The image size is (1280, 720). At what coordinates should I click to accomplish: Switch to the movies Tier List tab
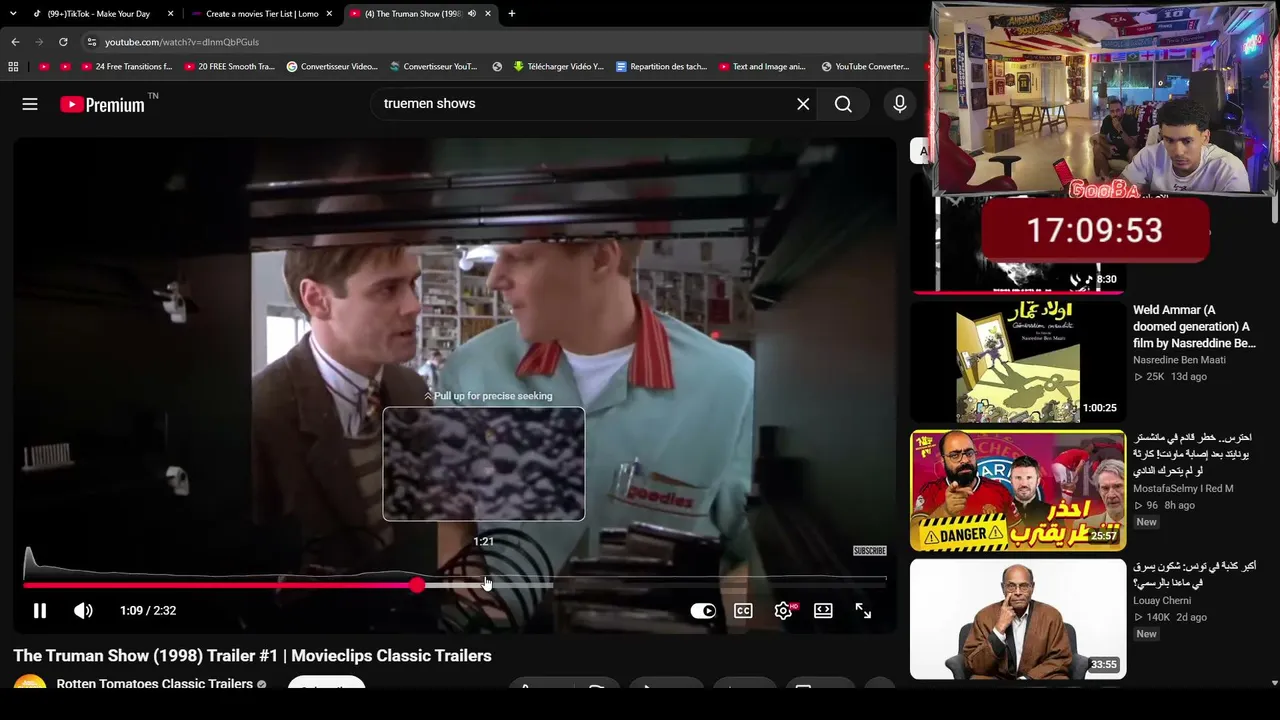262,14
